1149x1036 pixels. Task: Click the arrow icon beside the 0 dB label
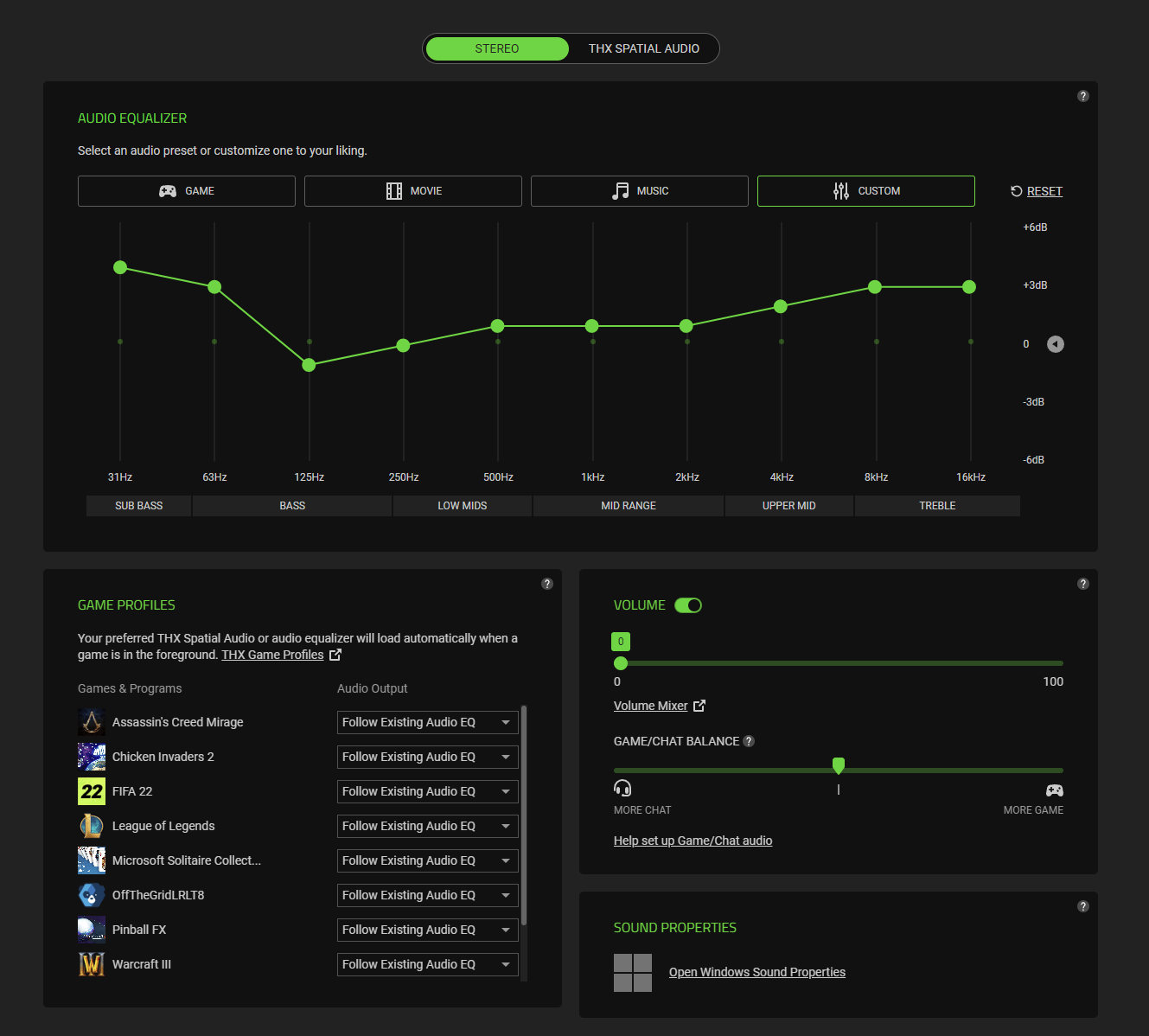point(1055,344)
